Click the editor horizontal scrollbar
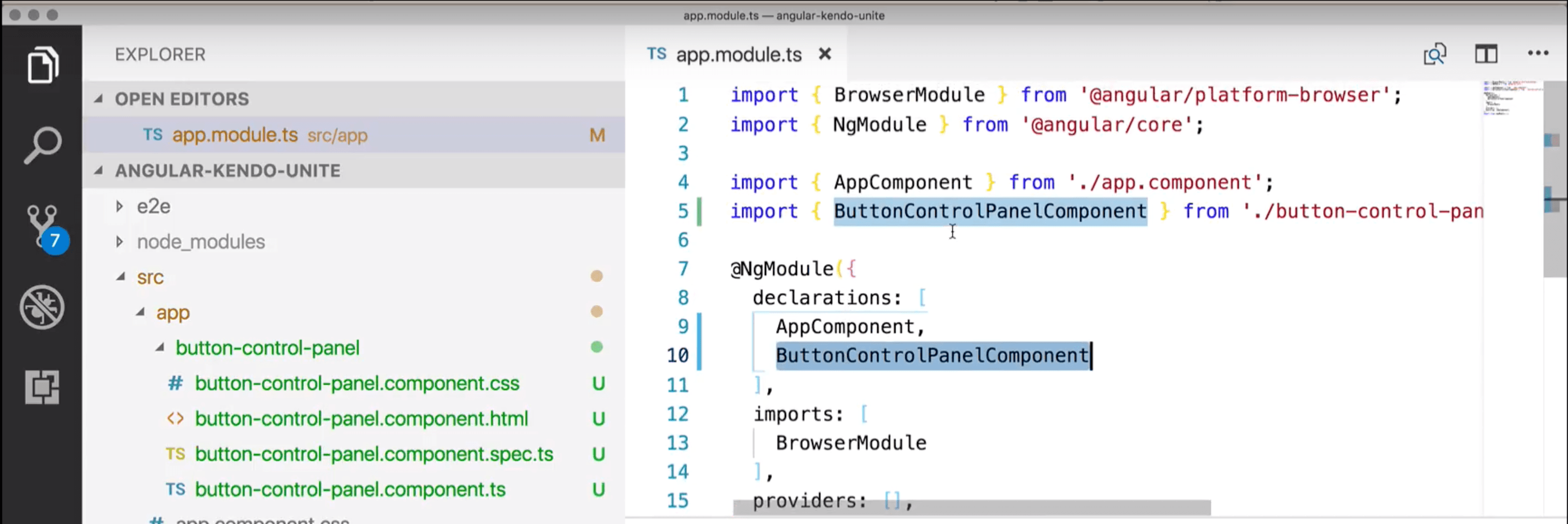This screenshot has width=1568, height=524. 971,507
